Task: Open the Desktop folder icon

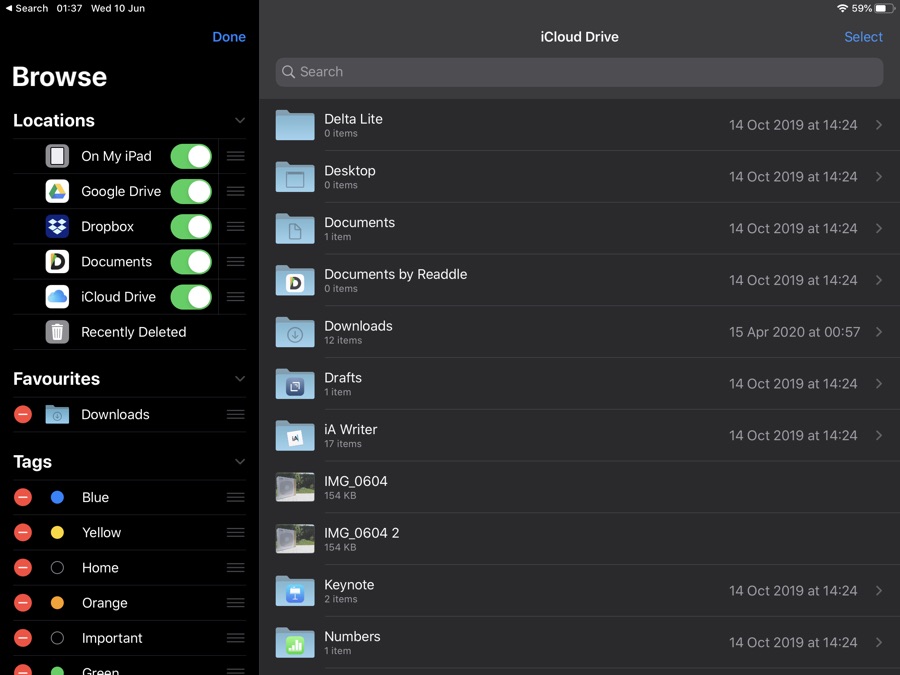Action: [295, 177]
